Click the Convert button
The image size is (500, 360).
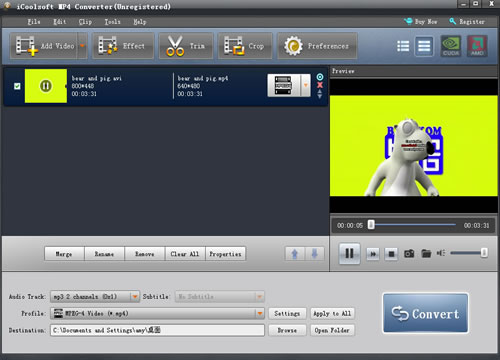[x=425, y=313]
